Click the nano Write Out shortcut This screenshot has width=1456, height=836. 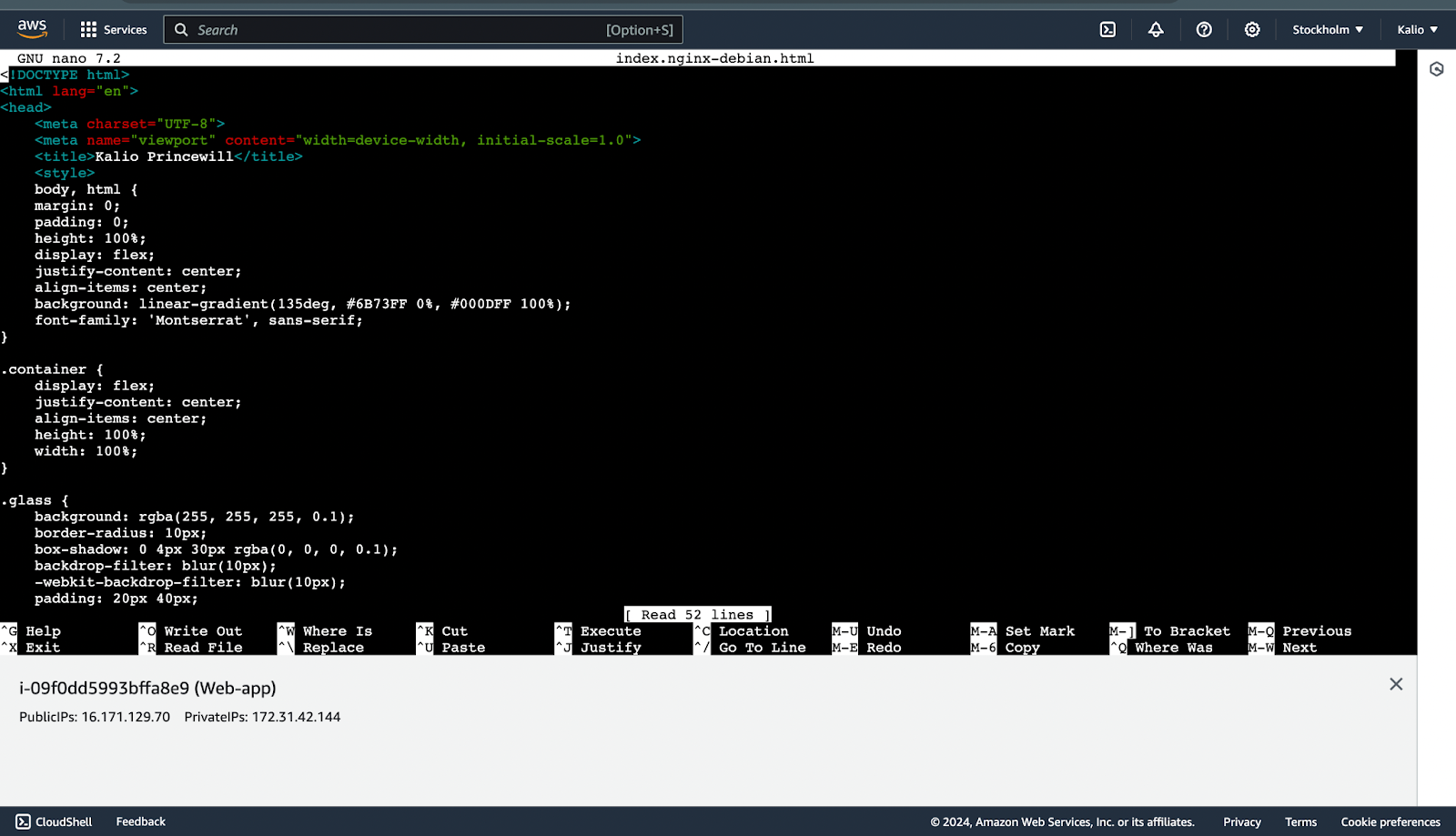click(x=191, y=631)
